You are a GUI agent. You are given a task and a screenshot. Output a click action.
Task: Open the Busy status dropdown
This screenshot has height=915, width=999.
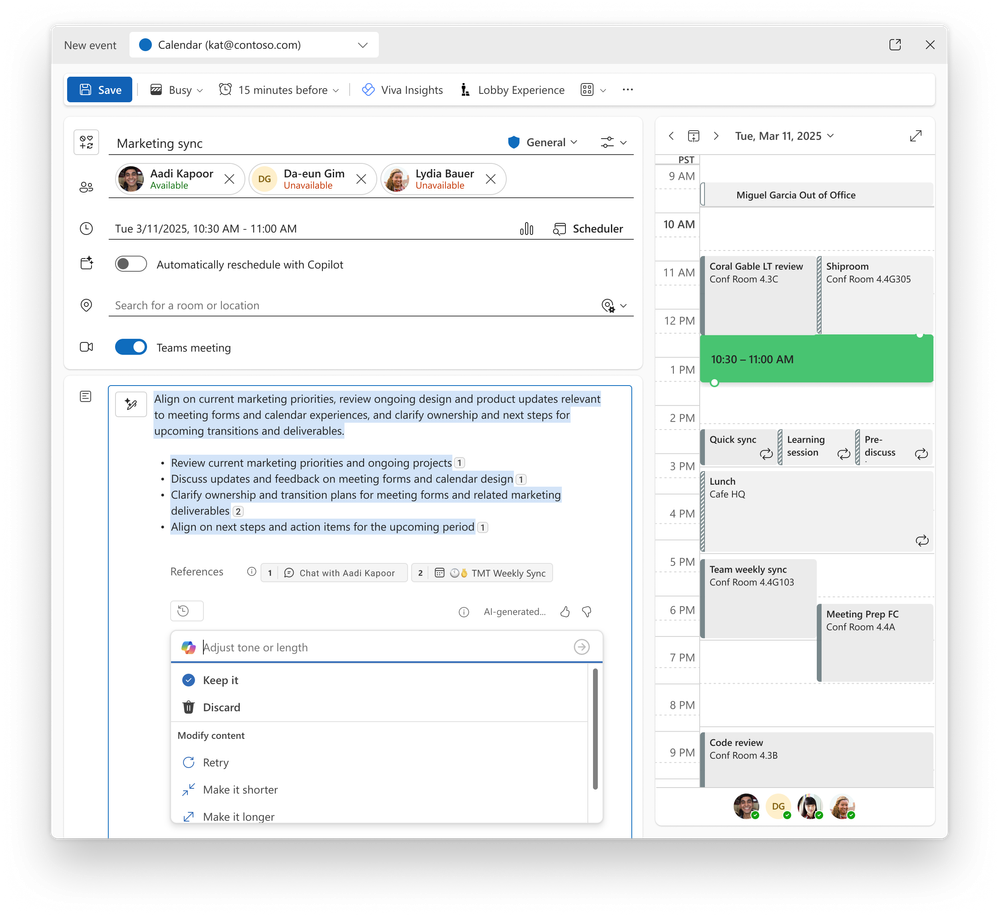pyautogui.click(x=176, y=90)
